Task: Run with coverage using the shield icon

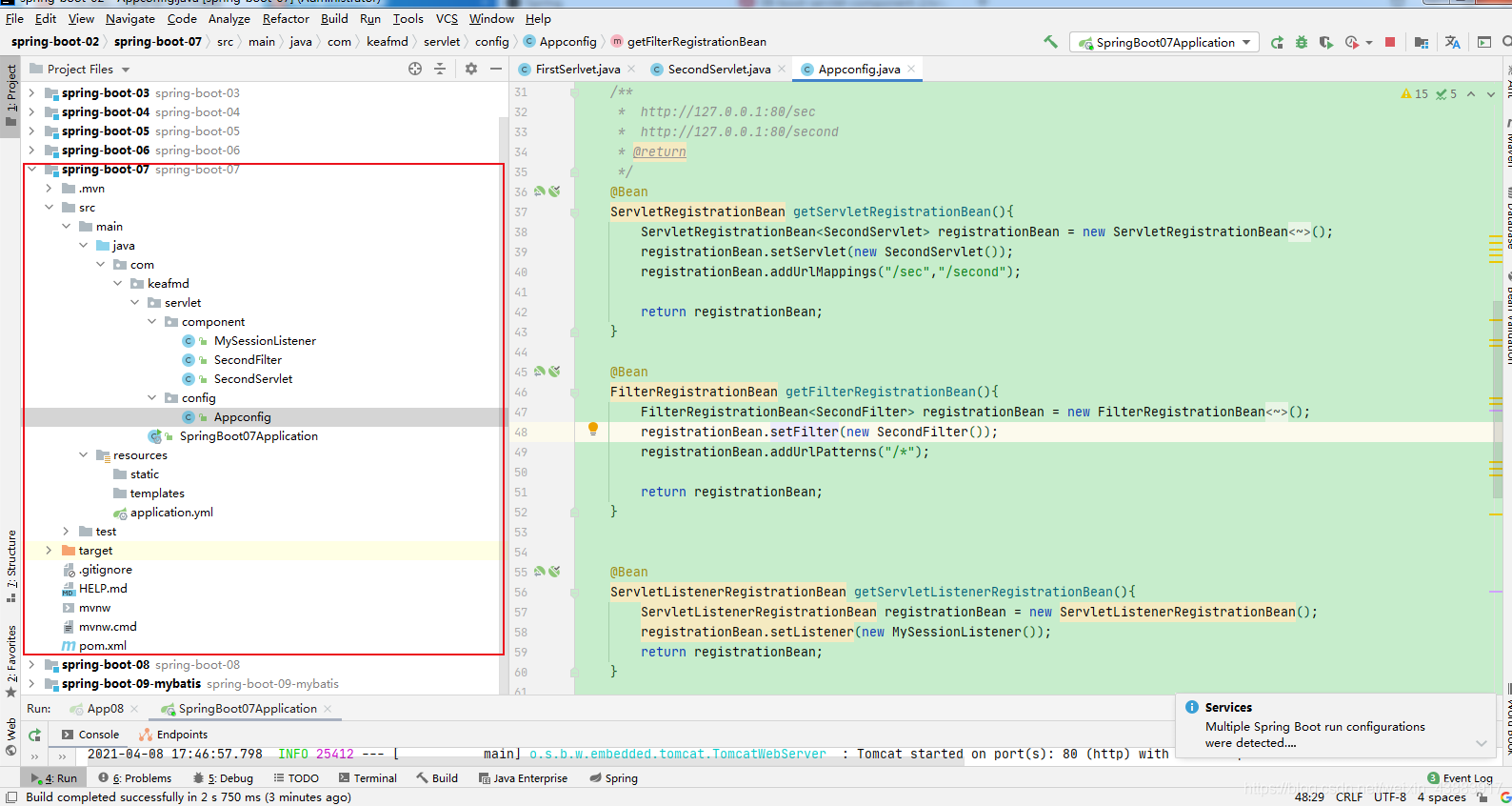Action: click(x=1325, y=42)
